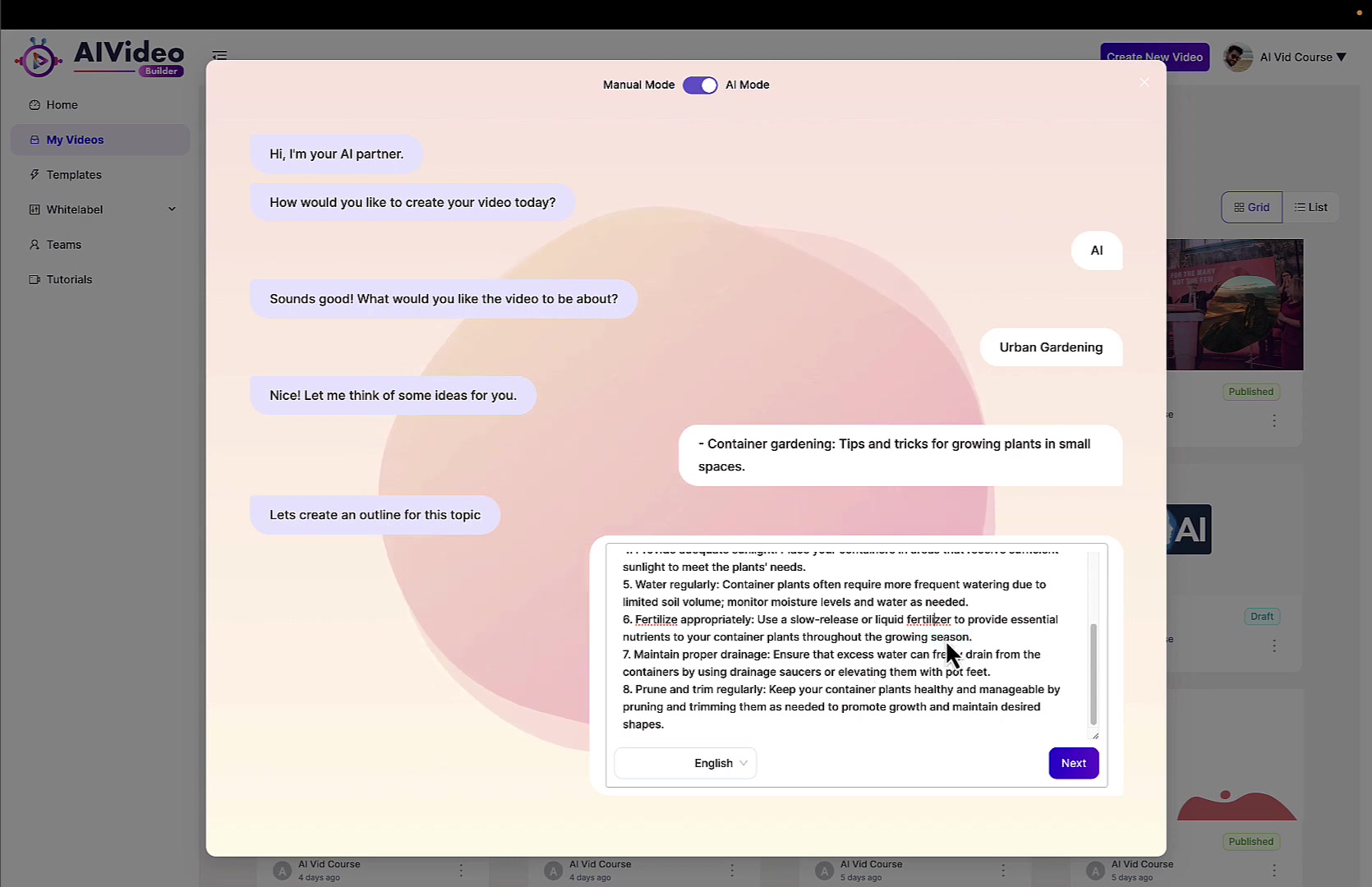Viewport: 1372px width, 887px height.
Task: Click the AI Mode label
Action: (x=748, y=85)
